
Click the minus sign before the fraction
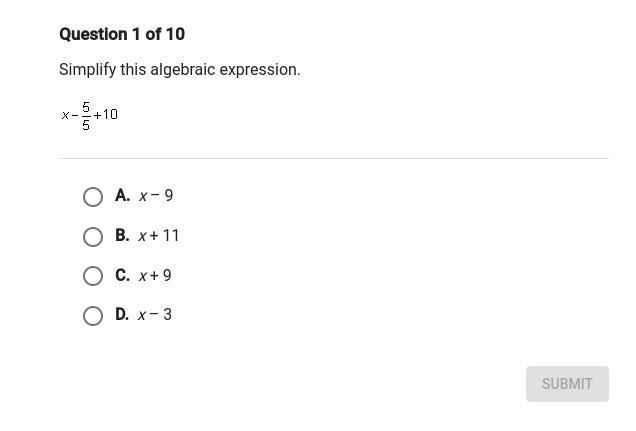(75, 115)
